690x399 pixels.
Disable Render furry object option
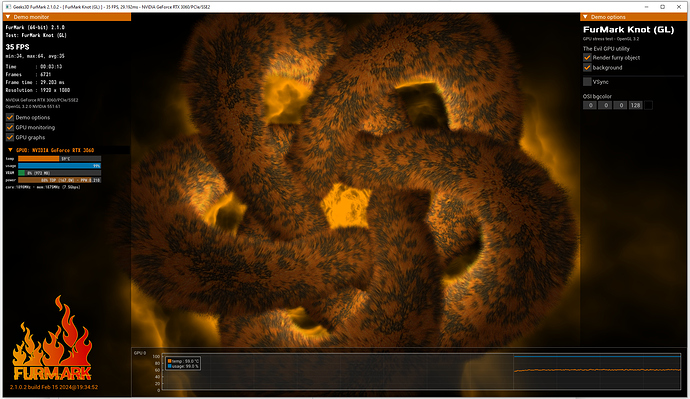coord(587,58)
